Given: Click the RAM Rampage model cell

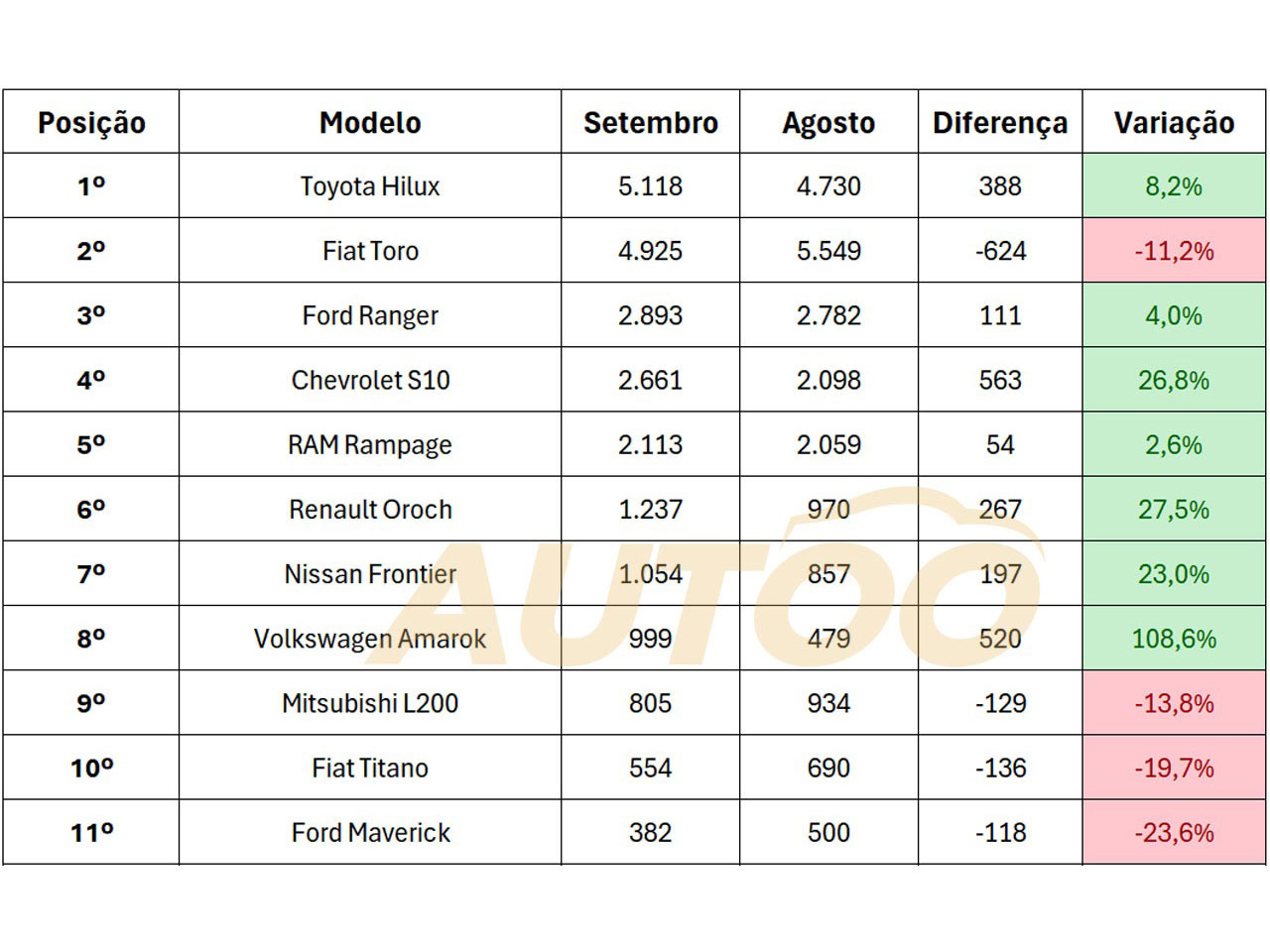Looking at the screenshot, I should pos(370,444).
